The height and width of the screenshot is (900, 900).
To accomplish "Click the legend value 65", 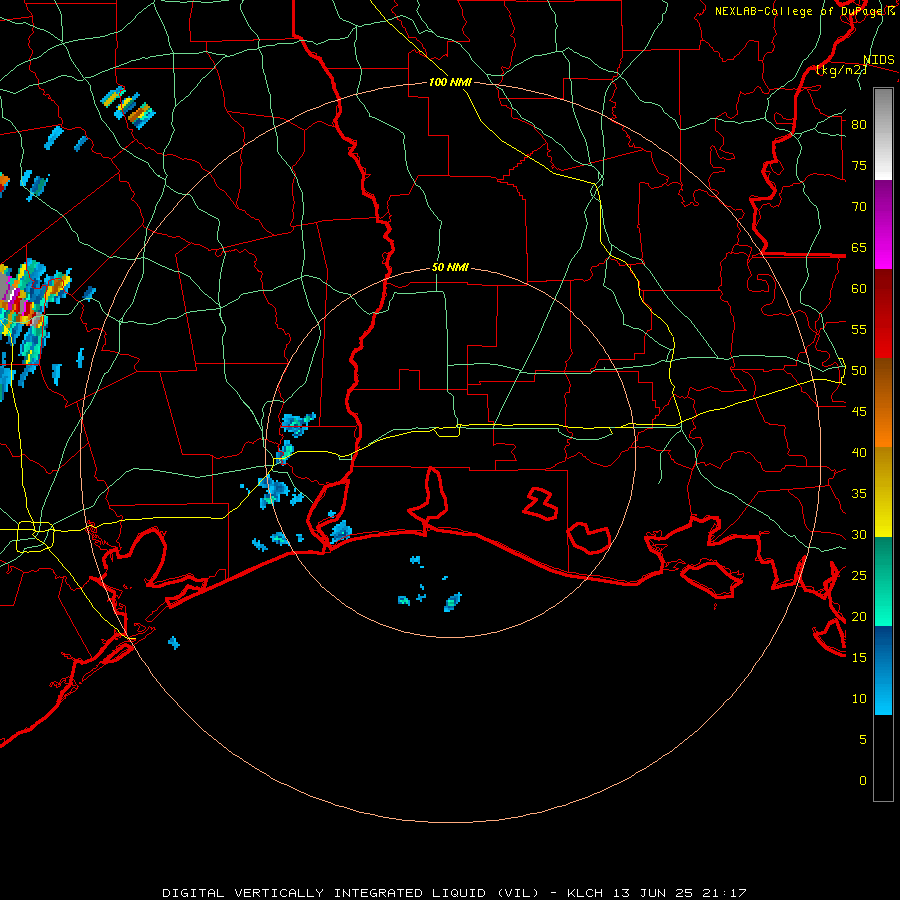I will [x=859, y=247].
